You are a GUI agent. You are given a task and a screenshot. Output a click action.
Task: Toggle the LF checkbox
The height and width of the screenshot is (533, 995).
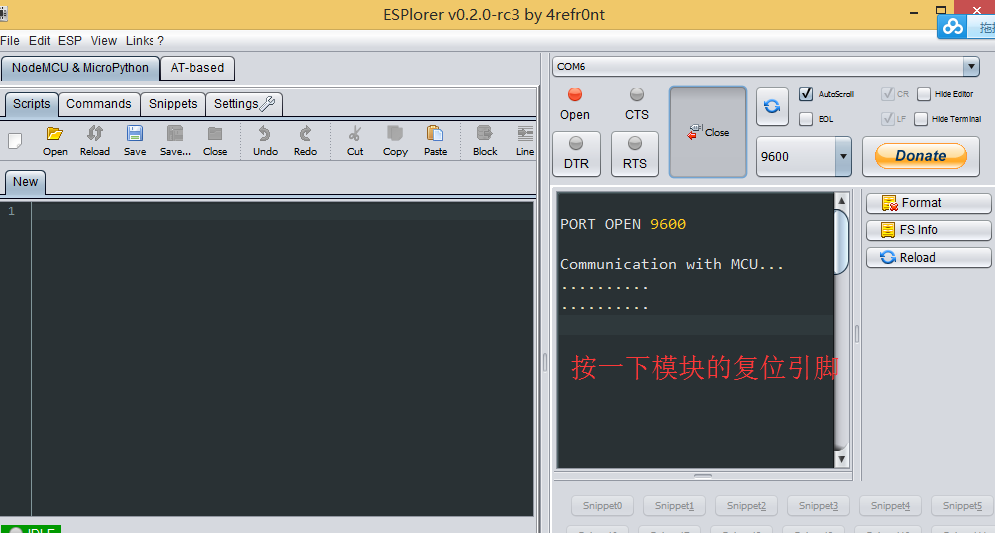pyautogui.click(x=888, y=119)
